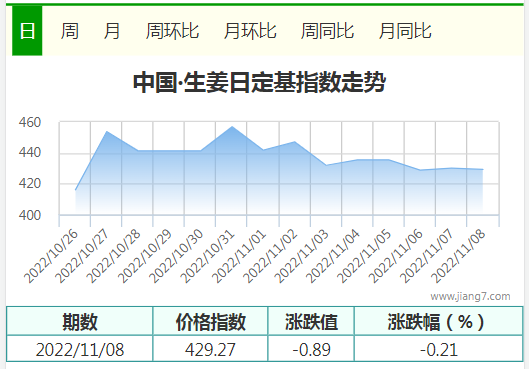Click the 460 y-axis label

(x=30, y=122)
